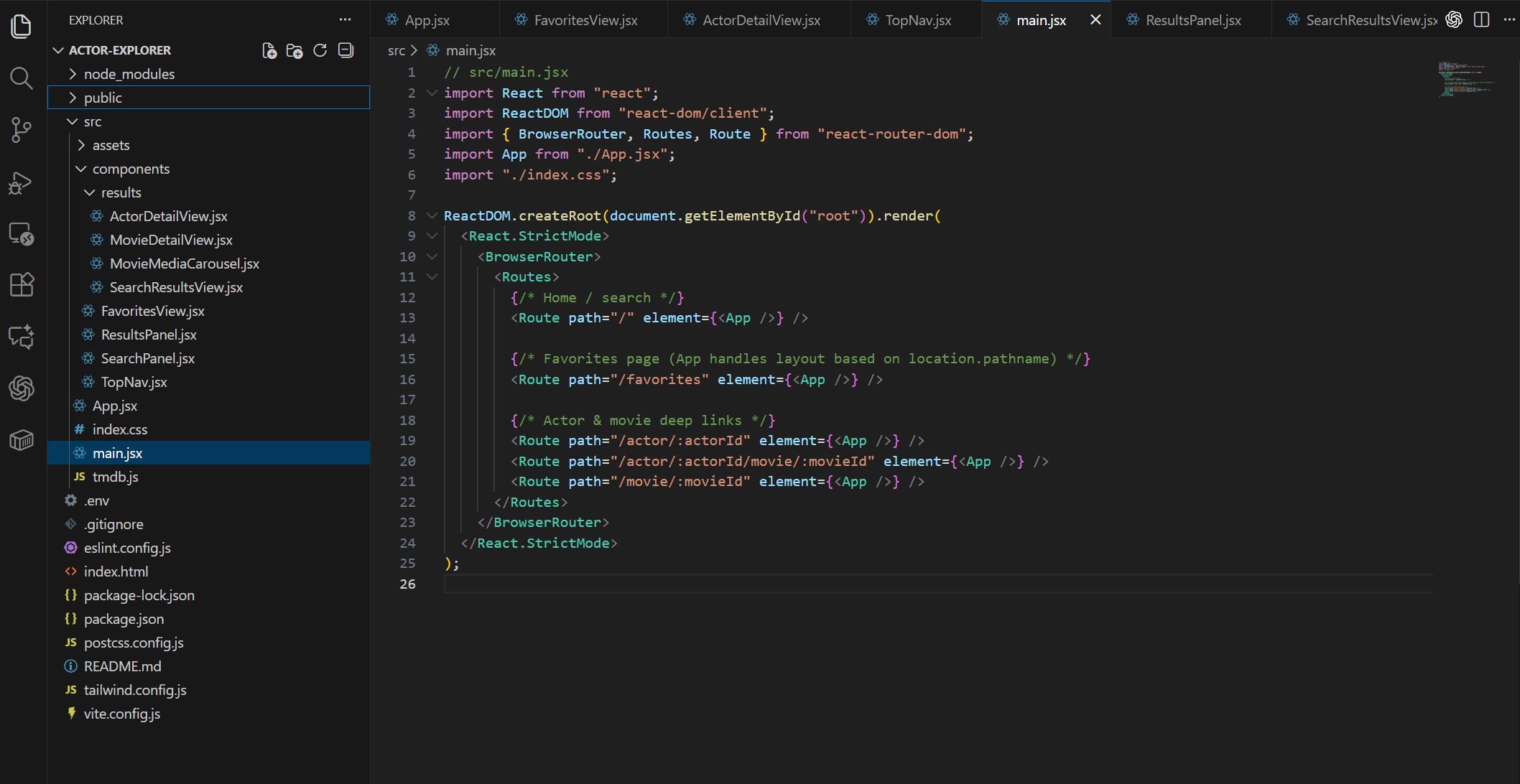Open Explorer more actions ellipsis menu
This screenshot has width=1520, height=784.
click(x=346, y=20)
